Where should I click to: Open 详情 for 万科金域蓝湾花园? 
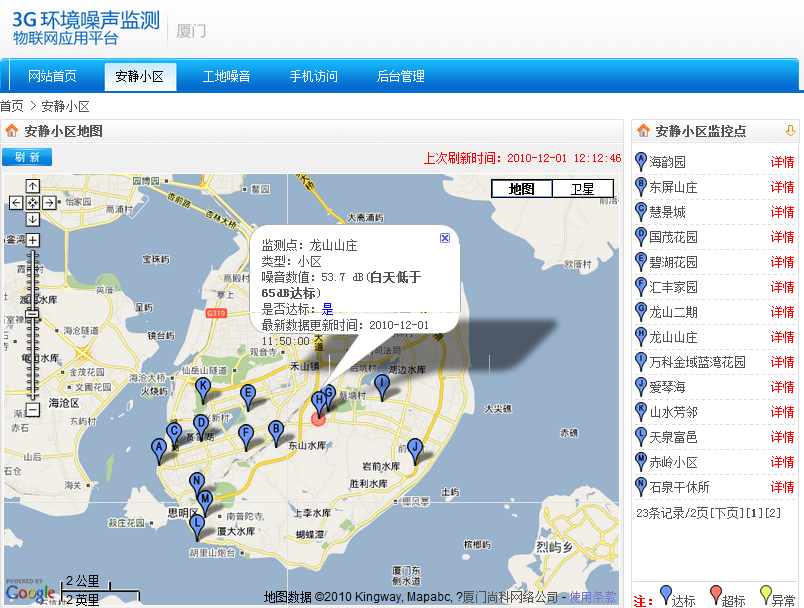click(782, 362)
